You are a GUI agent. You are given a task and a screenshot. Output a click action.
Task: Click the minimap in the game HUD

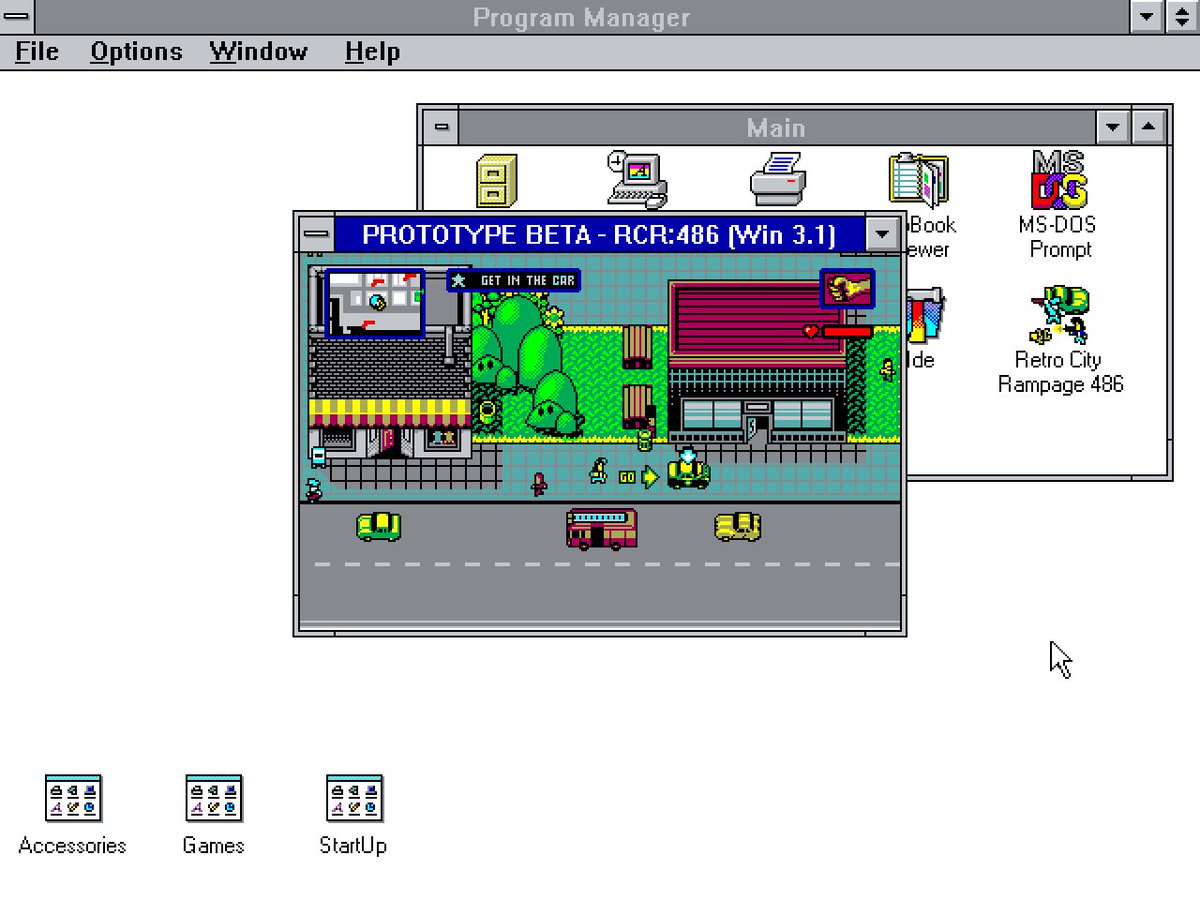pyautogui.click(x=375, y=303)
